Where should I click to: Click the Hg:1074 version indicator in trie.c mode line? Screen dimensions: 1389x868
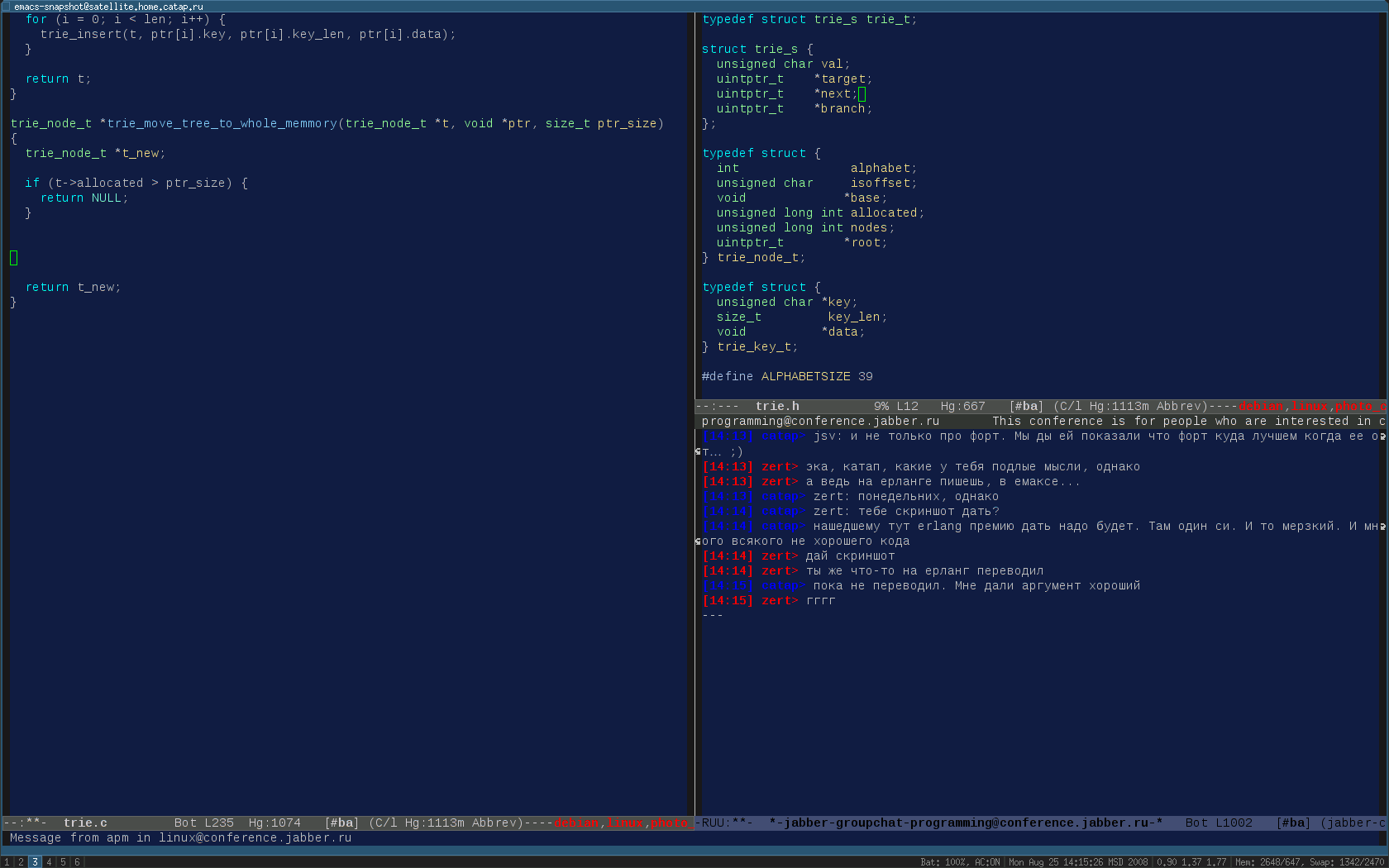point(274,823)
